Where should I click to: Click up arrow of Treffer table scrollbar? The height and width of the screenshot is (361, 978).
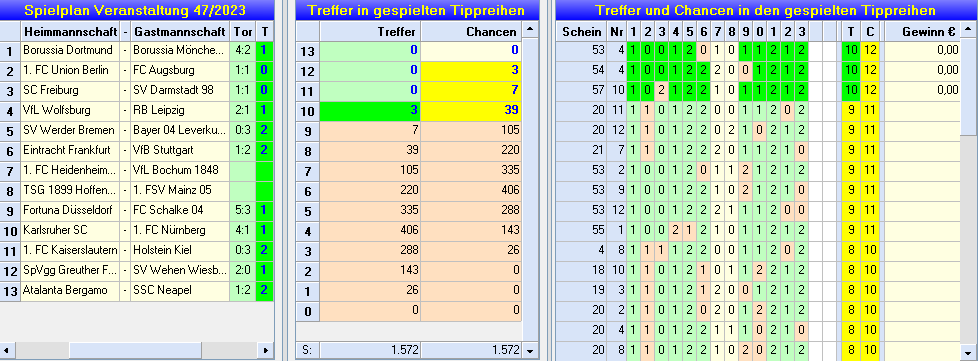point(530,29)
